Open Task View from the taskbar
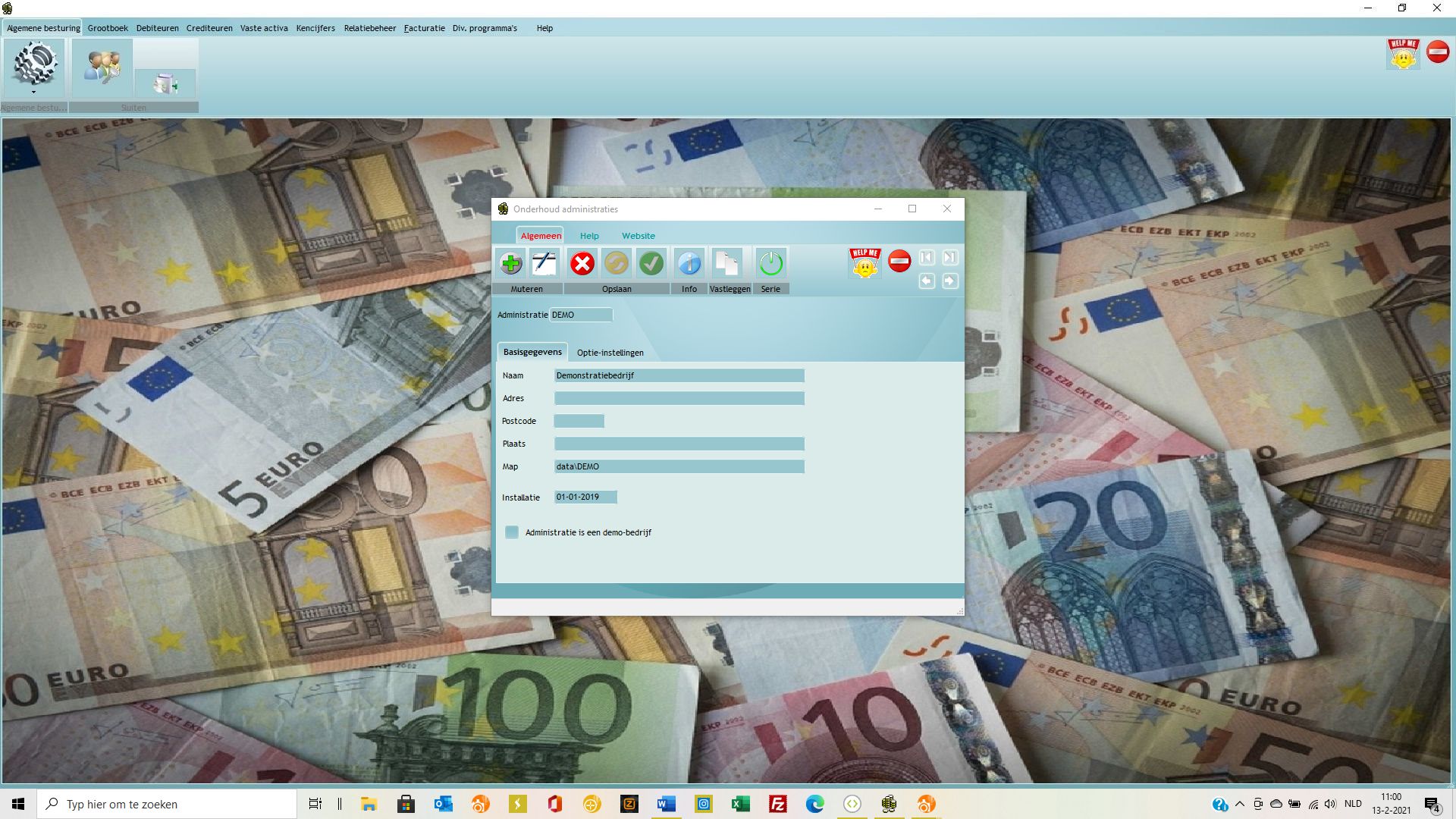This screenshot has width=1456, height=819. coord(315,804)
